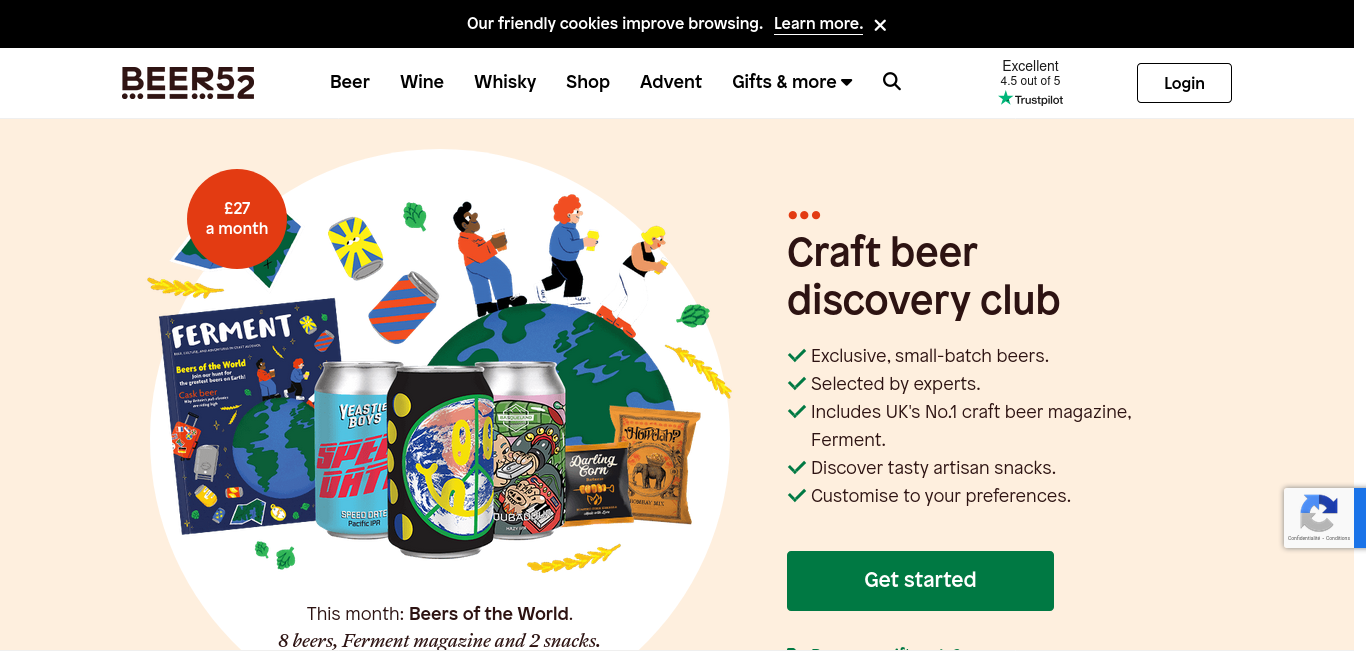This screenshot has width=1366, height=651.
Task: Click the Login button
Action: click(1184, 83)
